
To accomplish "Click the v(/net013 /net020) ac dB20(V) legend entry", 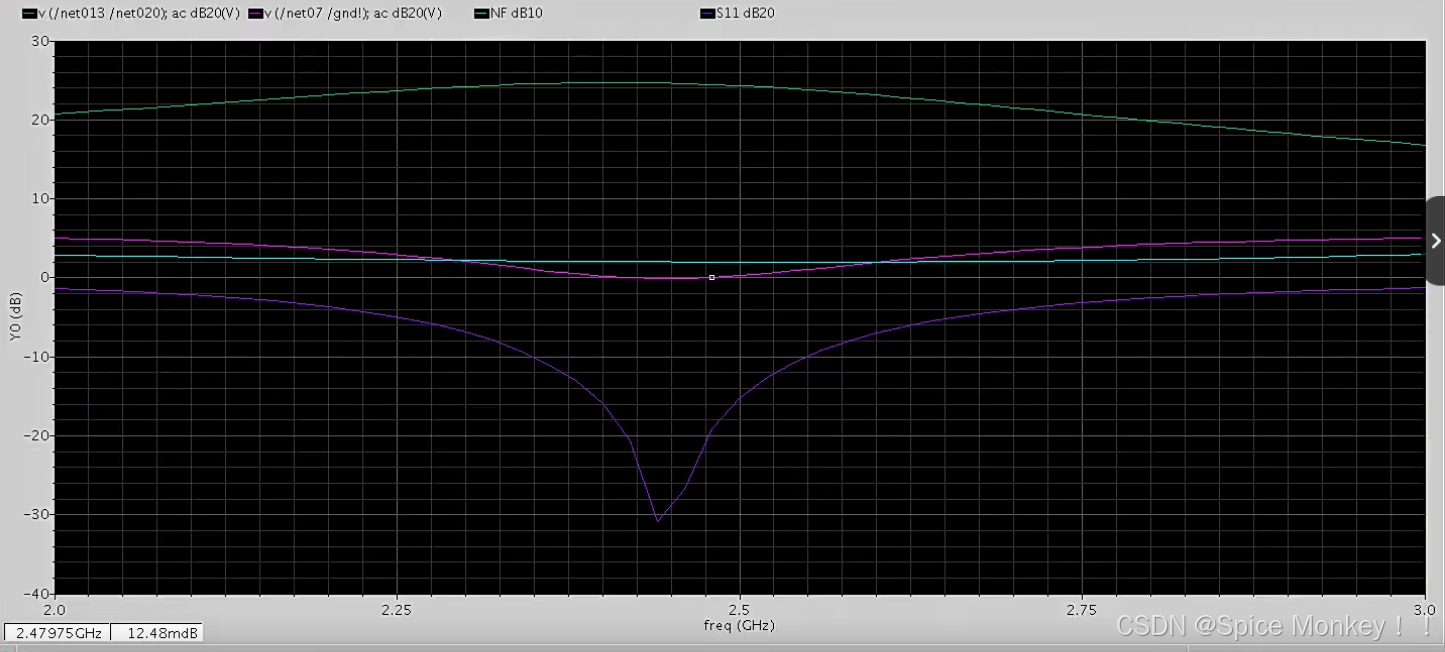I will (x=130, y=14).
